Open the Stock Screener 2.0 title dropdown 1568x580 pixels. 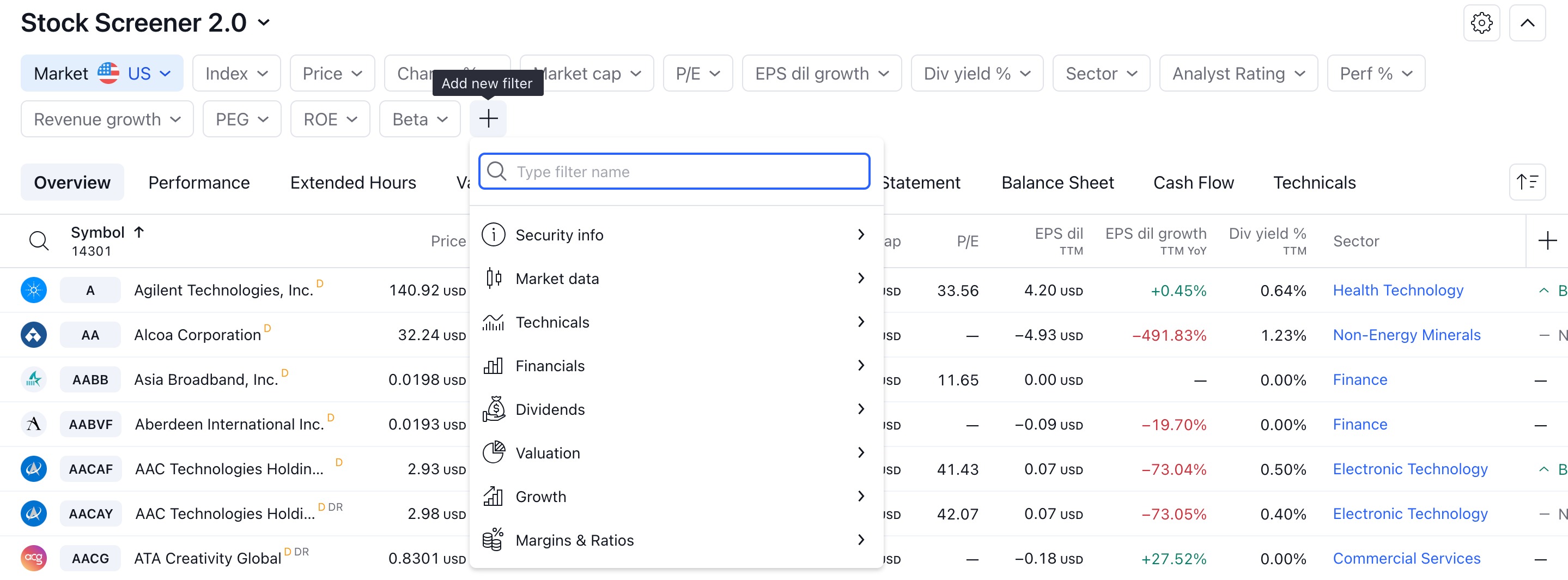point(145,23)
